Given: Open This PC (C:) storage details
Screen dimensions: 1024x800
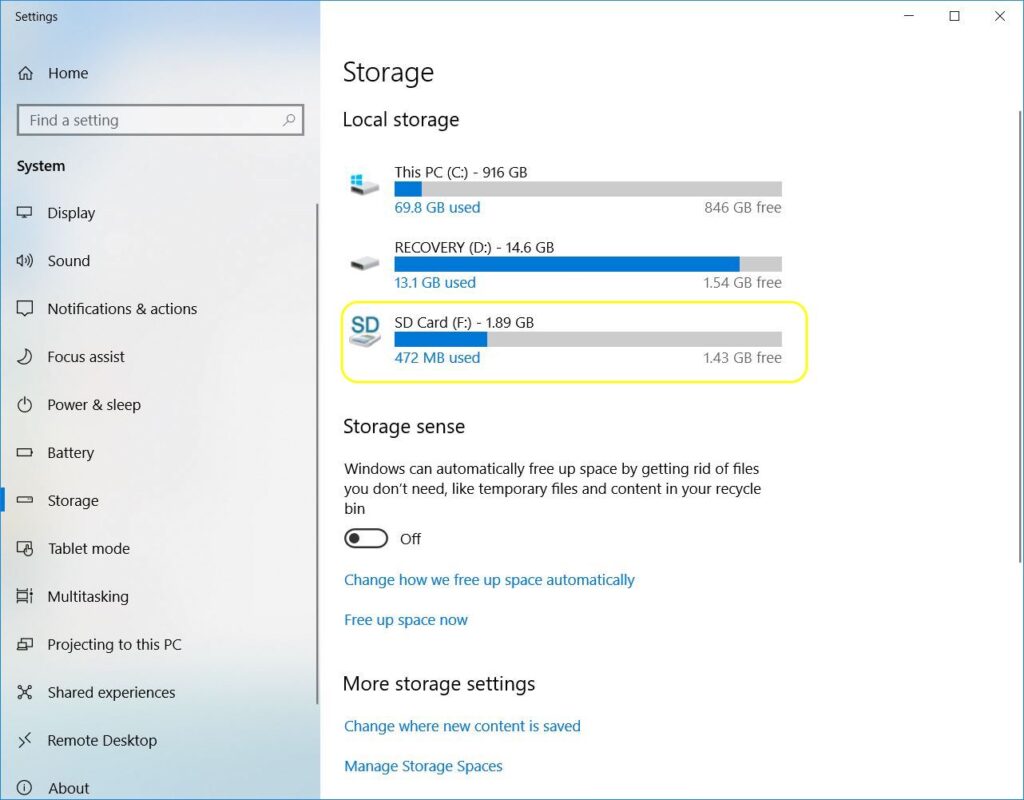Looking at the screenshot, I should coord(560,189).
